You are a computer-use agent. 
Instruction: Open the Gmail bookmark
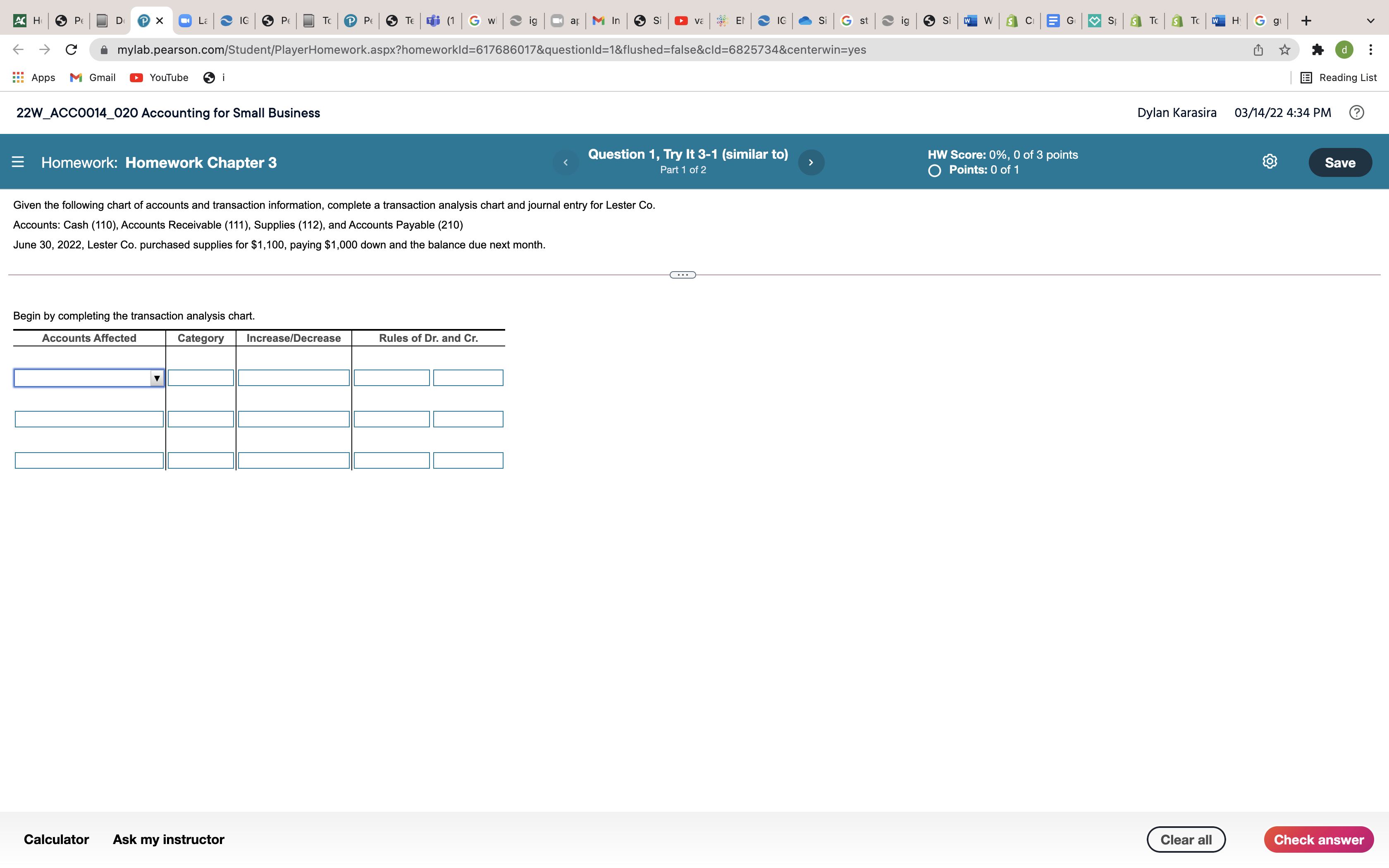(93, 78)
